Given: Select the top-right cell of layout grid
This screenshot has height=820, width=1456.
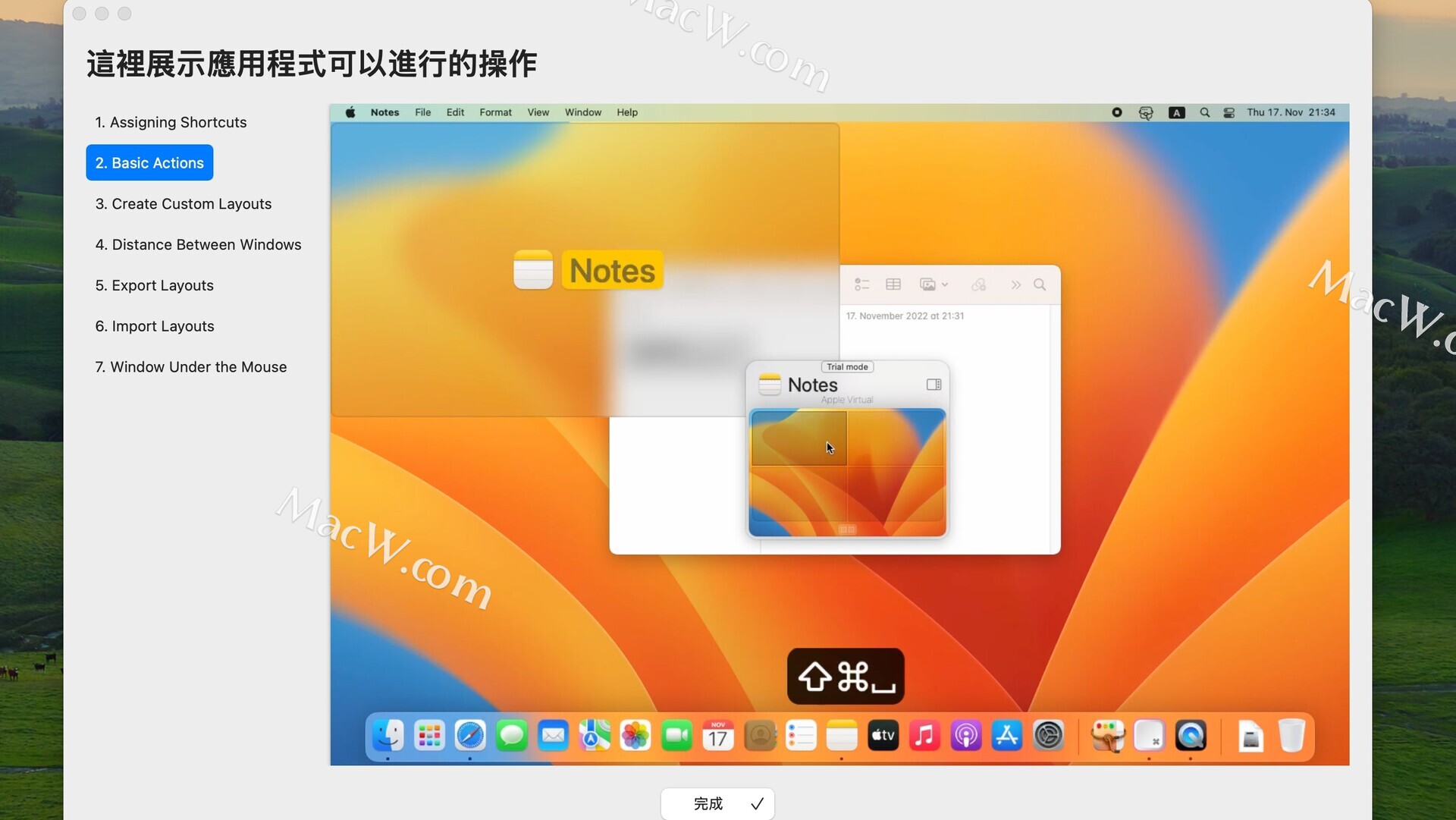Looking at the screenshot, I should point(896,438).
